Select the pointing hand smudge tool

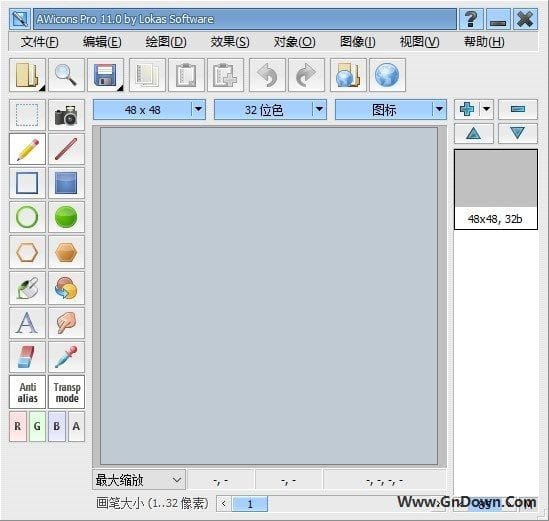[x=66, y=323]
